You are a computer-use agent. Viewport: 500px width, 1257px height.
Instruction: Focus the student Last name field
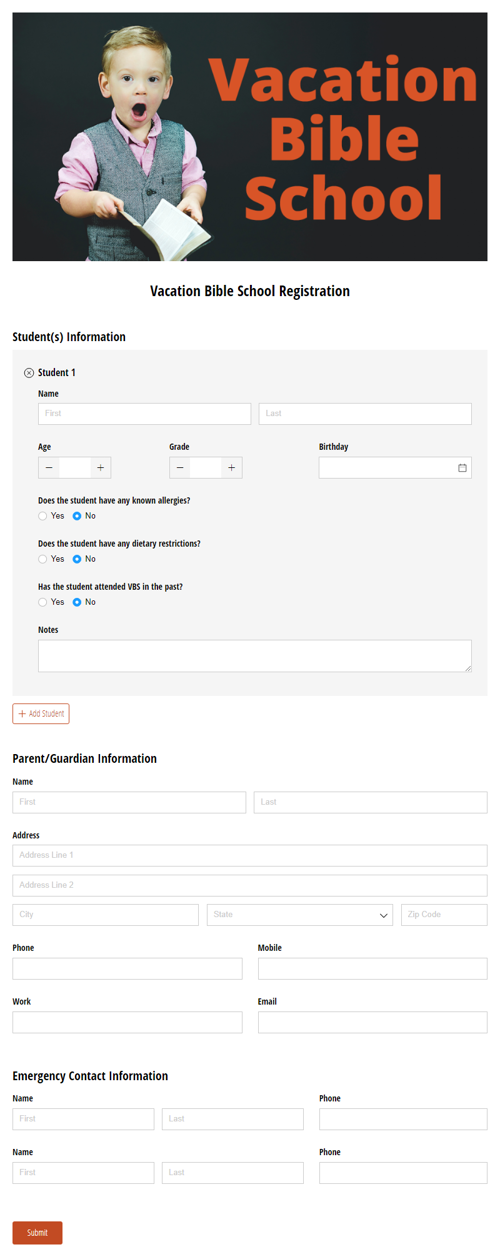[365, 414]
